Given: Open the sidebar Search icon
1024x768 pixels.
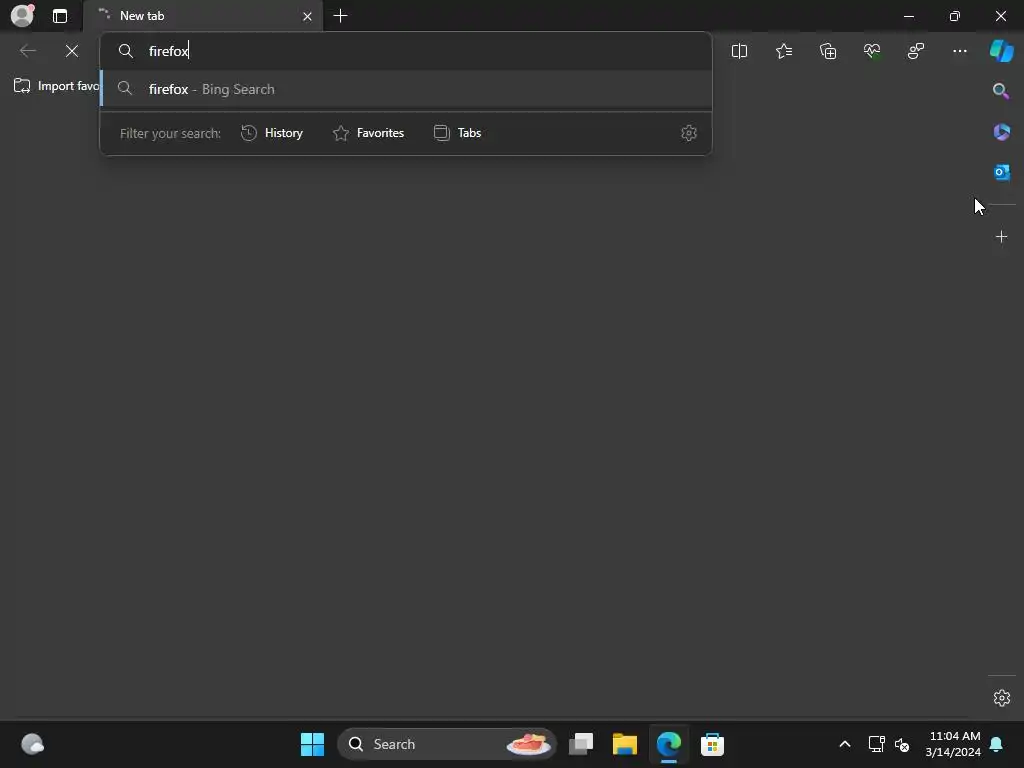Looking at the screenshot, I should click(x=1001, y=91).
